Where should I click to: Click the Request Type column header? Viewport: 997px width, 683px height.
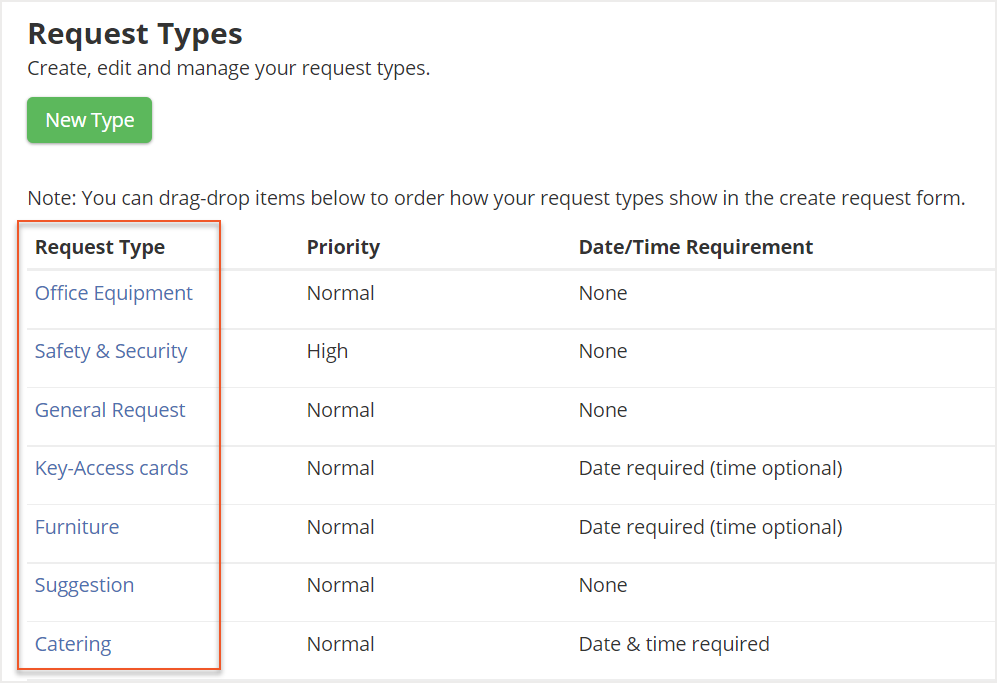point(100,247)
